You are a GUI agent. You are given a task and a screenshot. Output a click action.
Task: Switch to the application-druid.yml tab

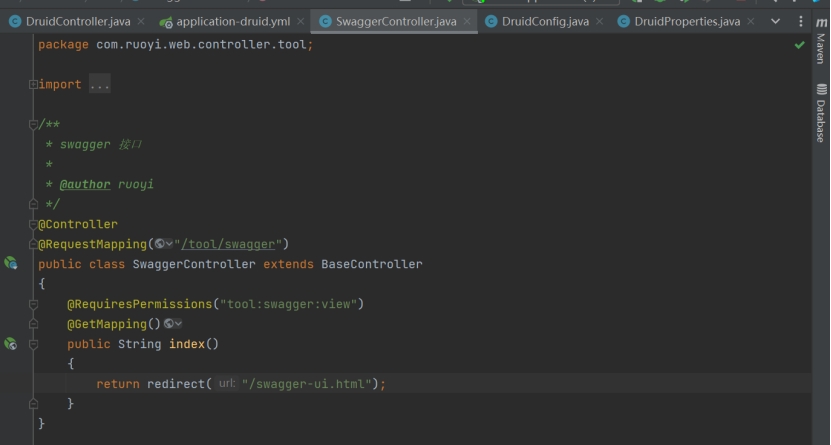click(x=232, y=21)
